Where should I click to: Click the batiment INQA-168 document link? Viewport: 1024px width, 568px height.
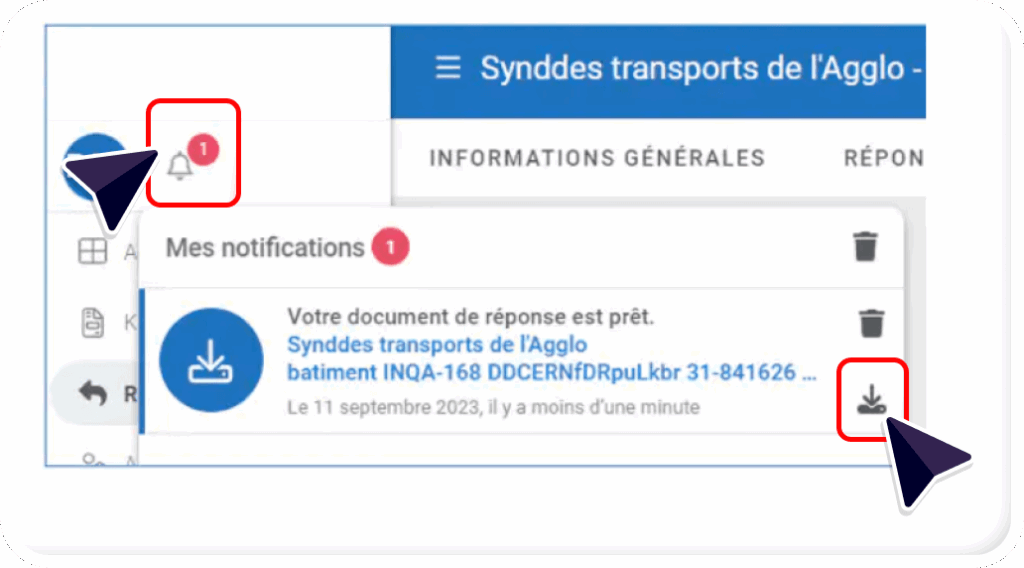click(550, 373)
